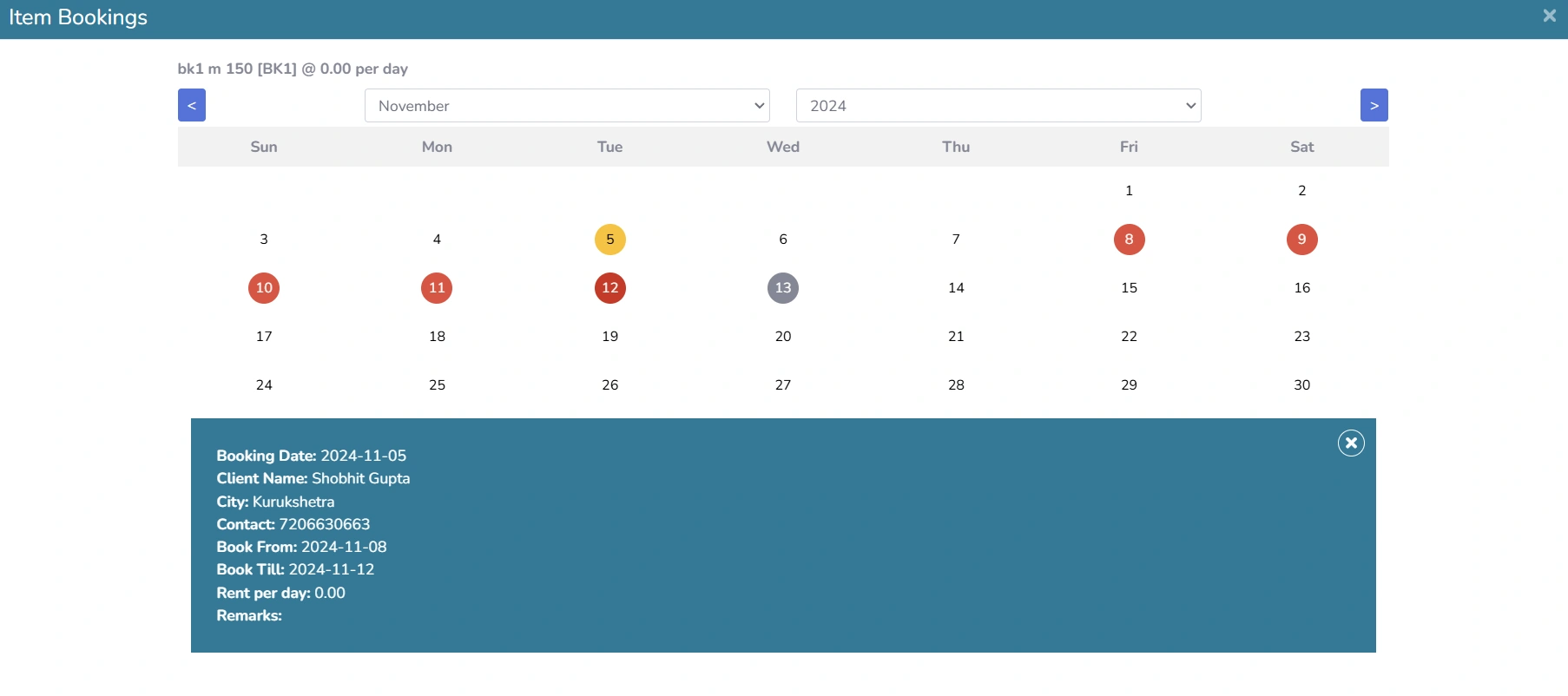The height and width of the screenshot is (696, 1568).
Task: Choose date 21 in calendar
Action: [956, 337]
